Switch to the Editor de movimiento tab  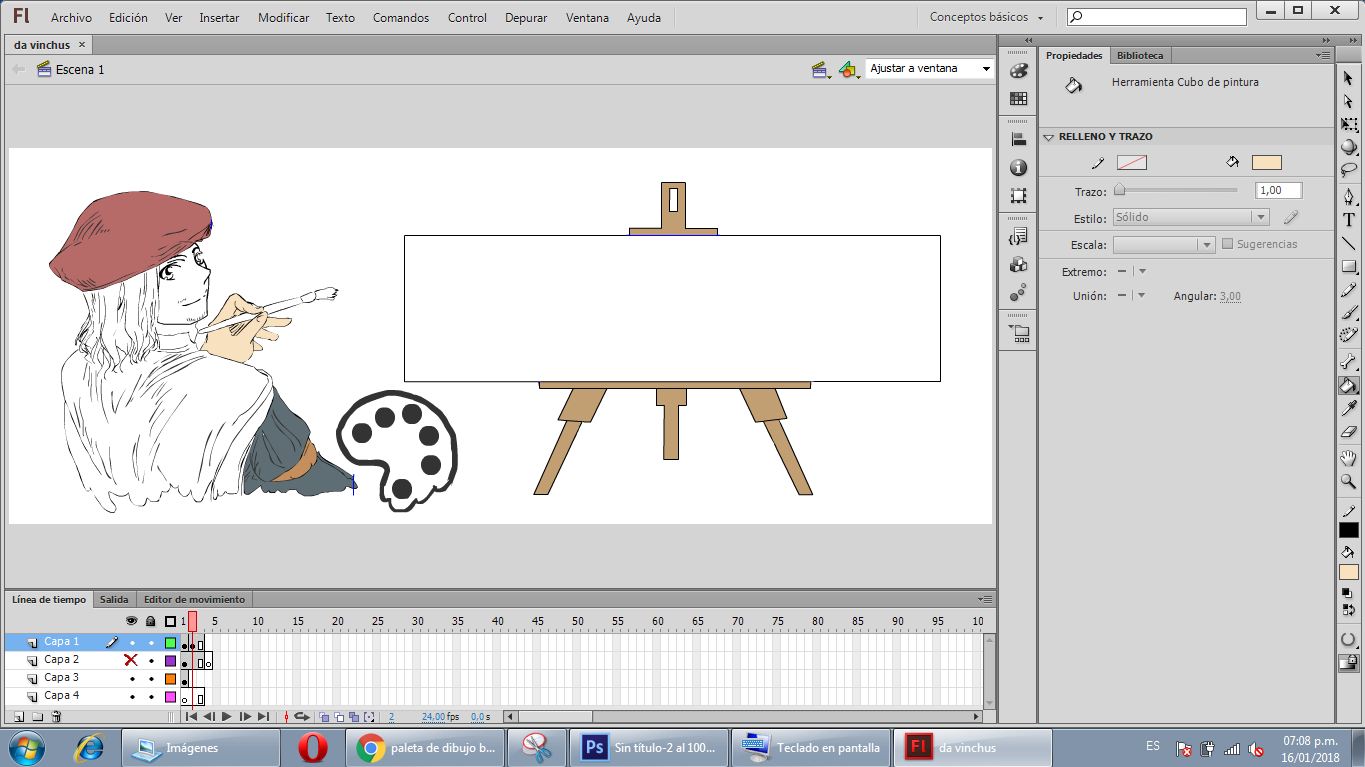[194, 599]
